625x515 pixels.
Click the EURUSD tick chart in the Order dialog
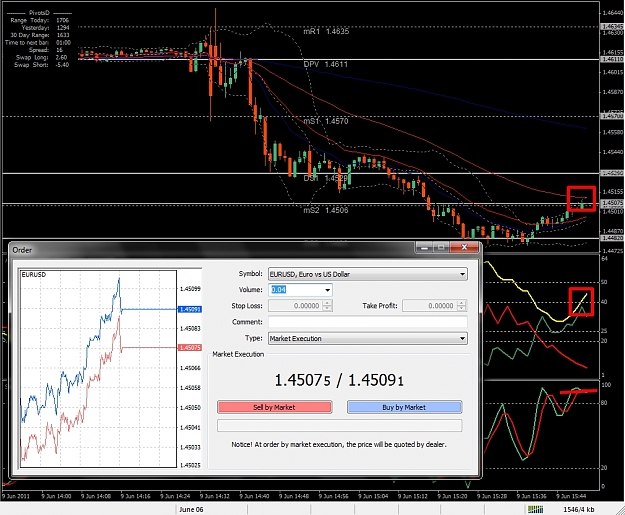click(x=98, y=369)
